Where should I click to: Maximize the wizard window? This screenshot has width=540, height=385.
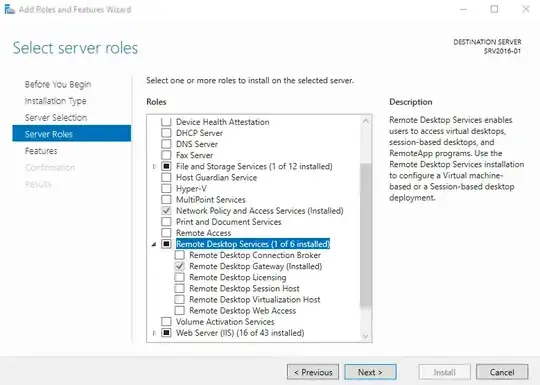pyautogui.click(x=494, y=9)
